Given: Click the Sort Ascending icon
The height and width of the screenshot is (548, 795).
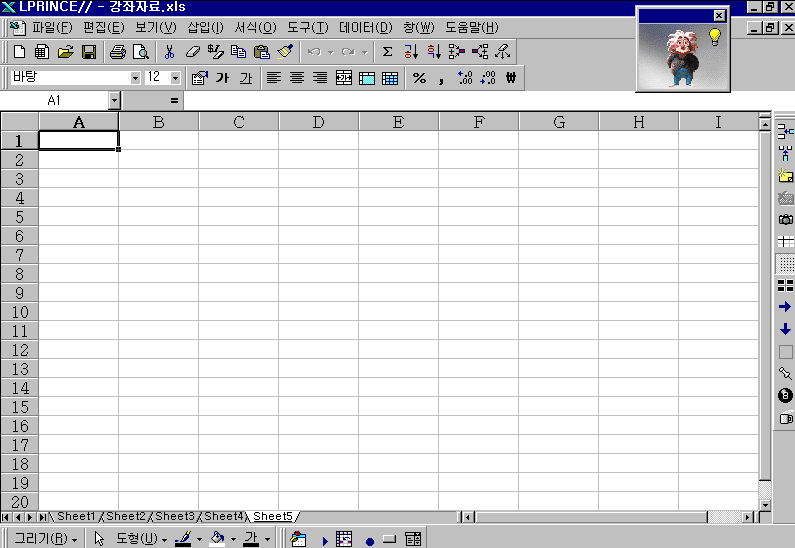Looking at the screenshot, I should click(x=411, y=52).
